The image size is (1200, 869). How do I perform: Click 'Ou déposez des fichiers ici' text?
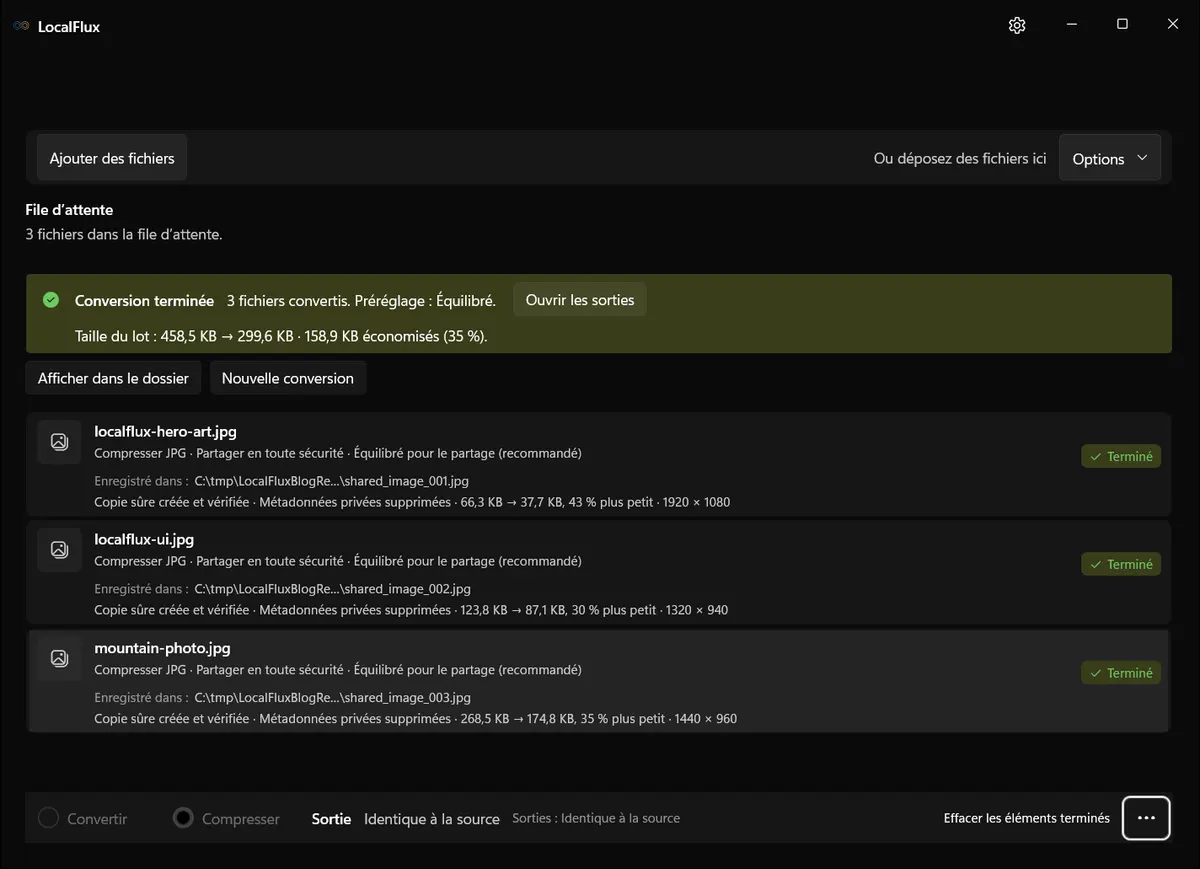coord(960,158)
